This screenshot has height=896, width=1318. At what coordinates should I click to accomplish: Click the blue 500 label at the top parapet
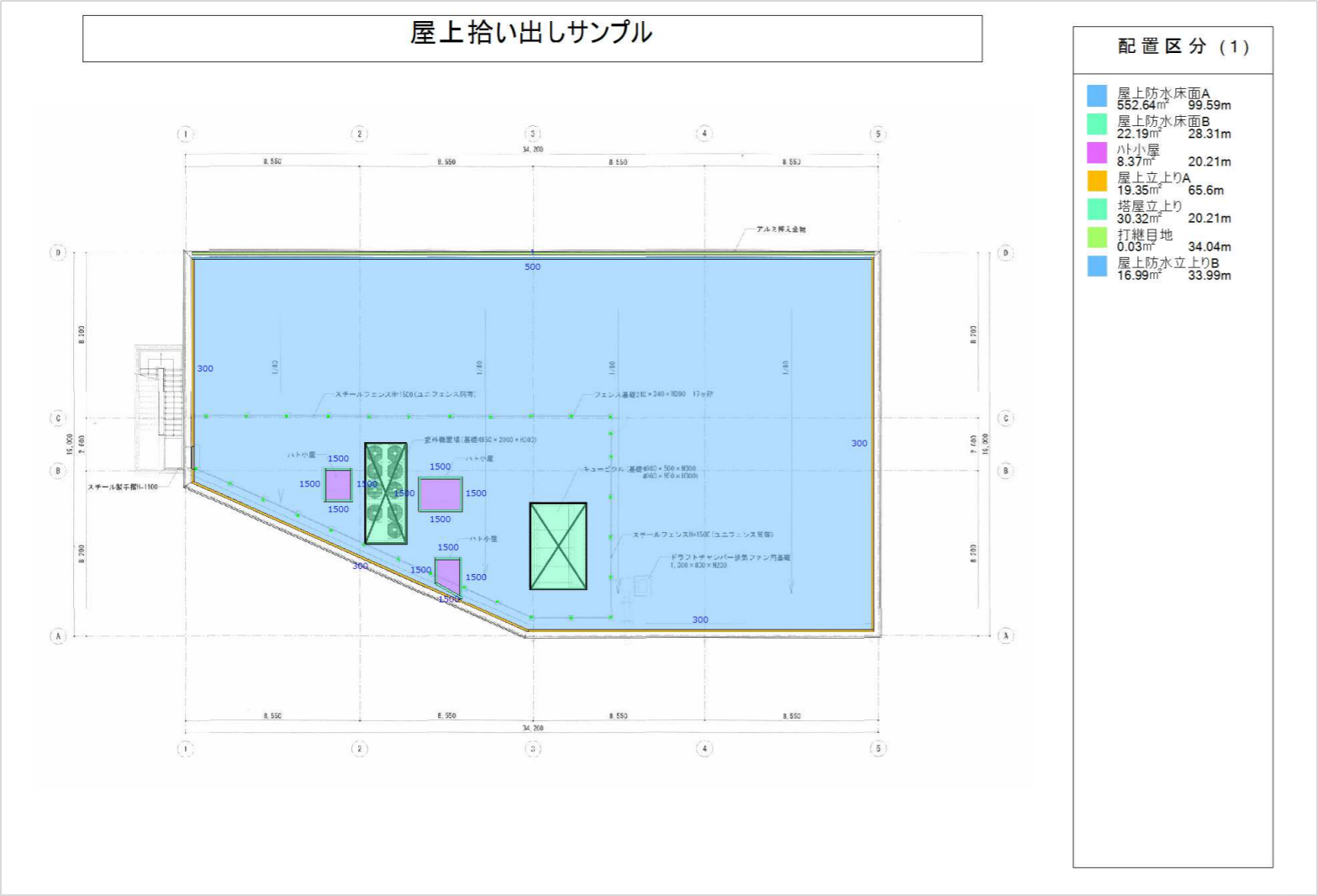pos(532,266)
